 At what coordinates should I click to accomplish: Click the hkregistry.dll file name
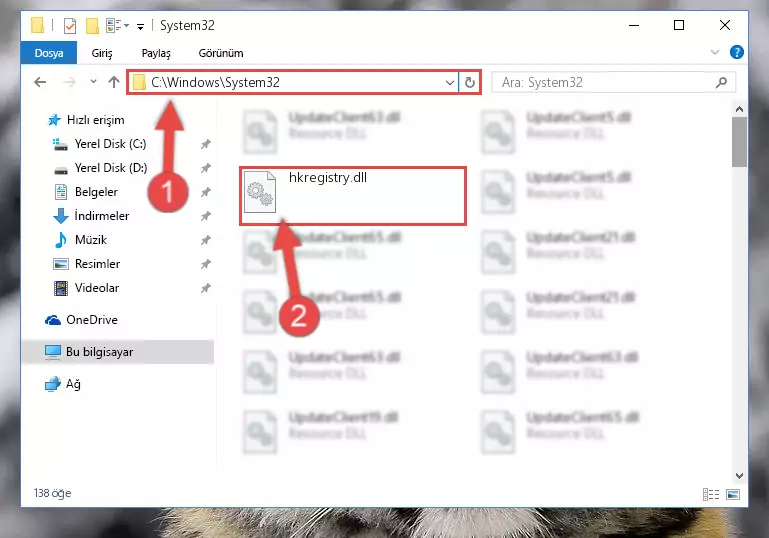point(328,178)
